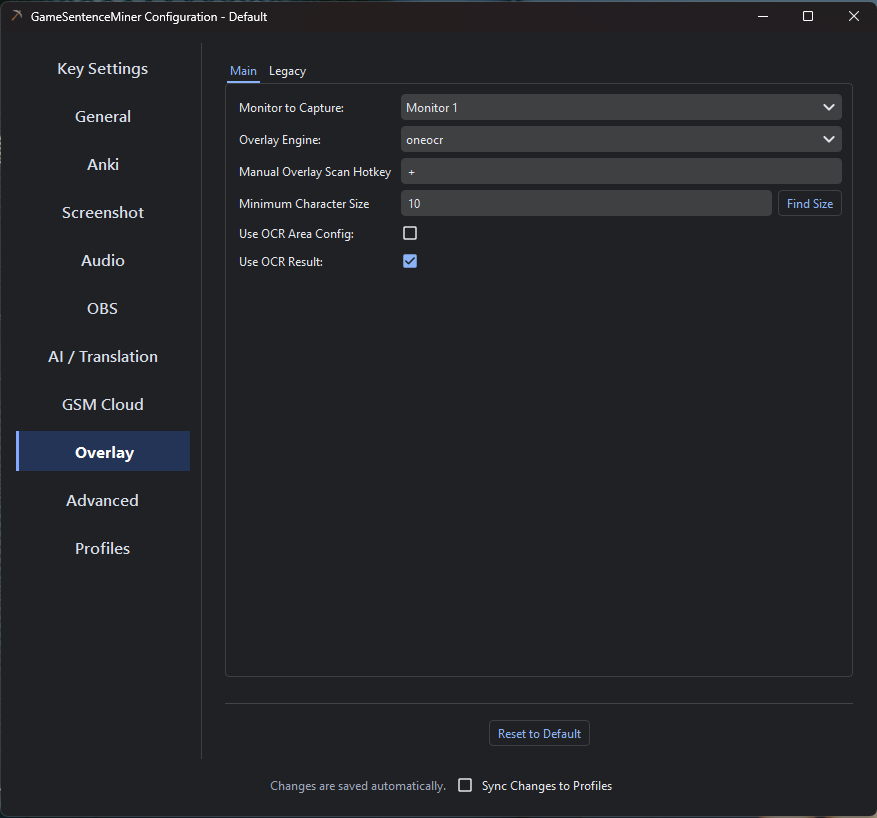Maximize the configuration window
Screen dimensions: 877x818
808,16
